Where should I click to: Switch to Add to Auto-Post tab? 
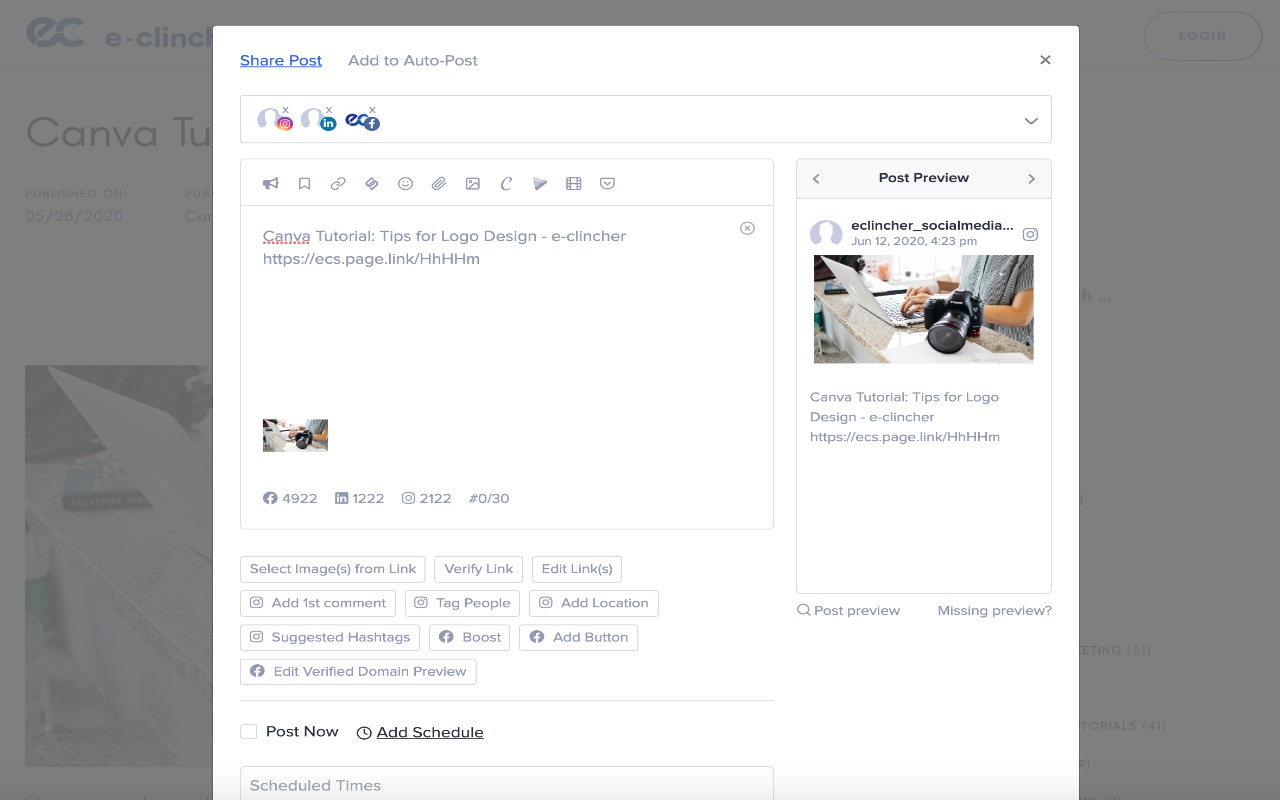(412, 61)
